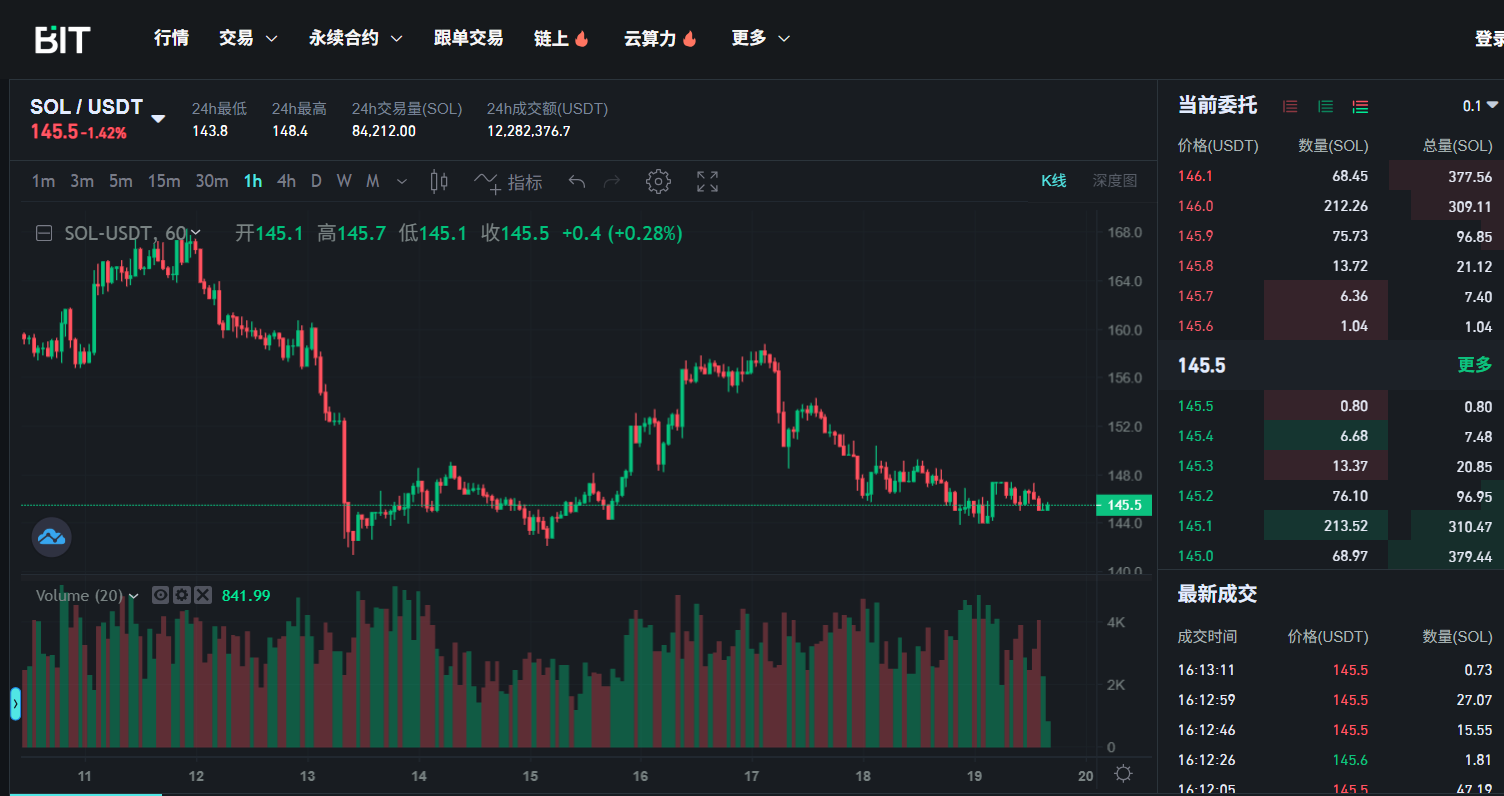Enter fullscreen chart mode
Image resolution: width=1504 pixels, height=796 pixels.
[x=707, y=181]
